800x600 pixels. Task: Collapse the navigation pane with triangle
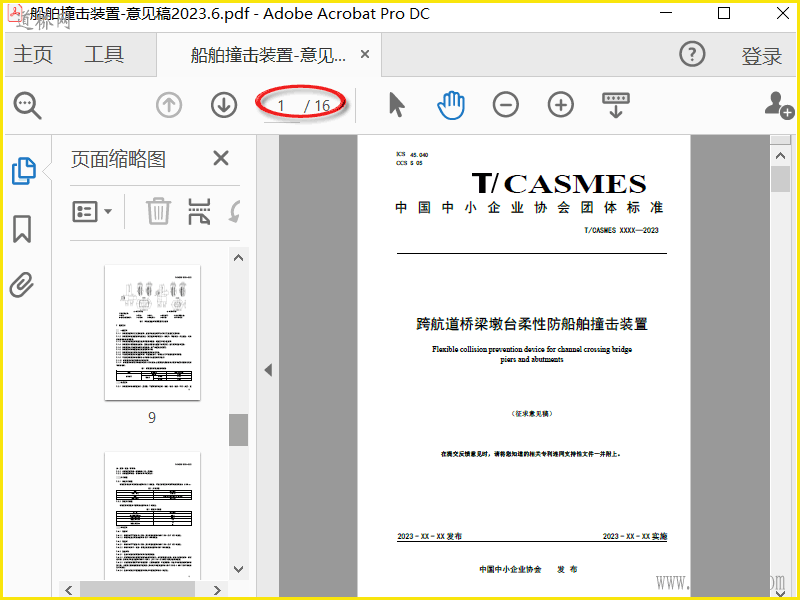[268, 370]
